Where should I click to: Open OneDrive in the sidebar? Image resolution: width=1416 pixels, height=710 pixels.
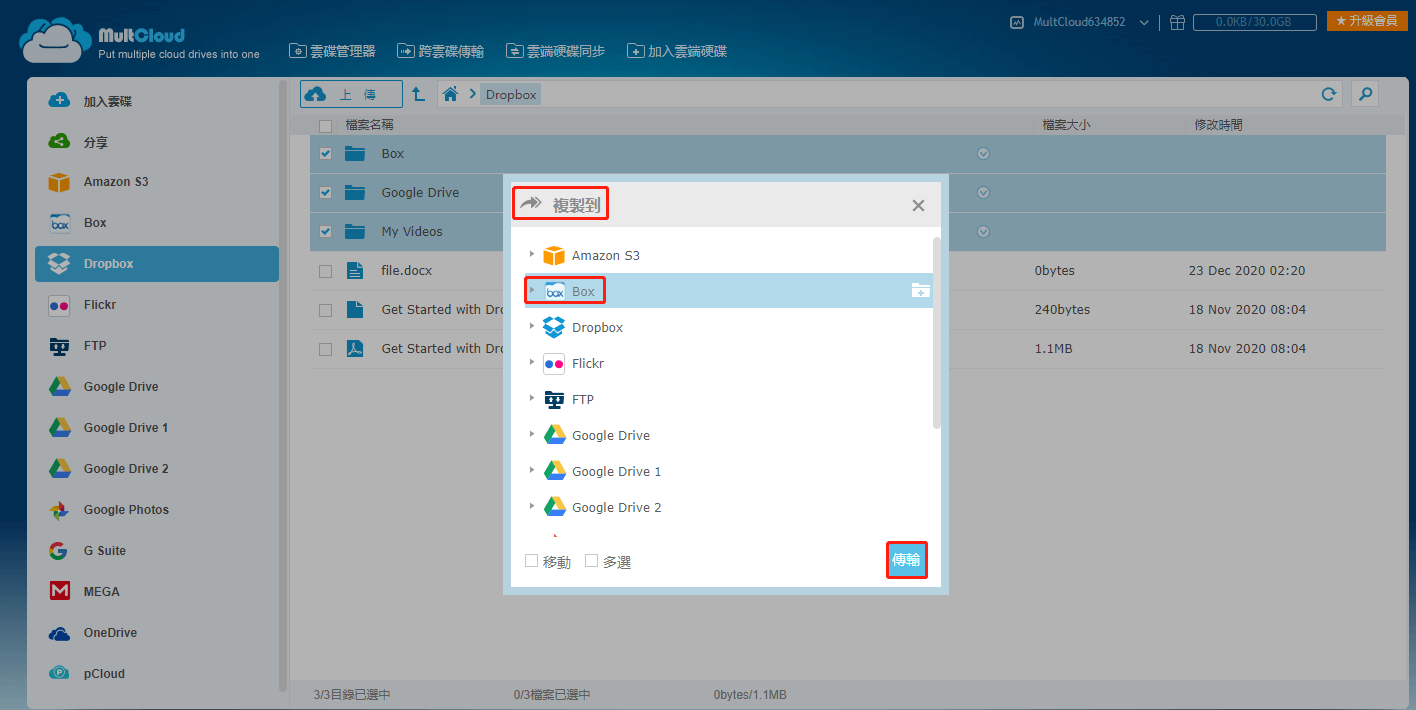pyautogui.click(x=156, y=633)
